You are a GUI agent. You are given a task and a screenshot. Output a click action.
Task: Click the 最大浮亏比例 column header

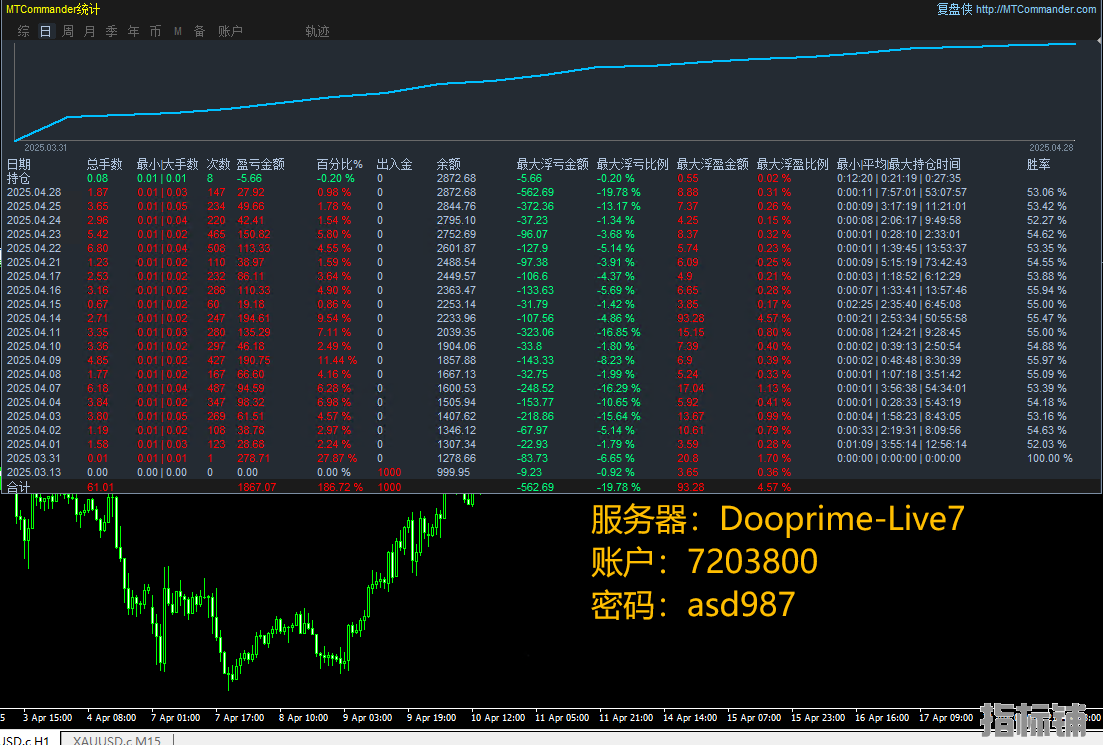tap(632, 164)
